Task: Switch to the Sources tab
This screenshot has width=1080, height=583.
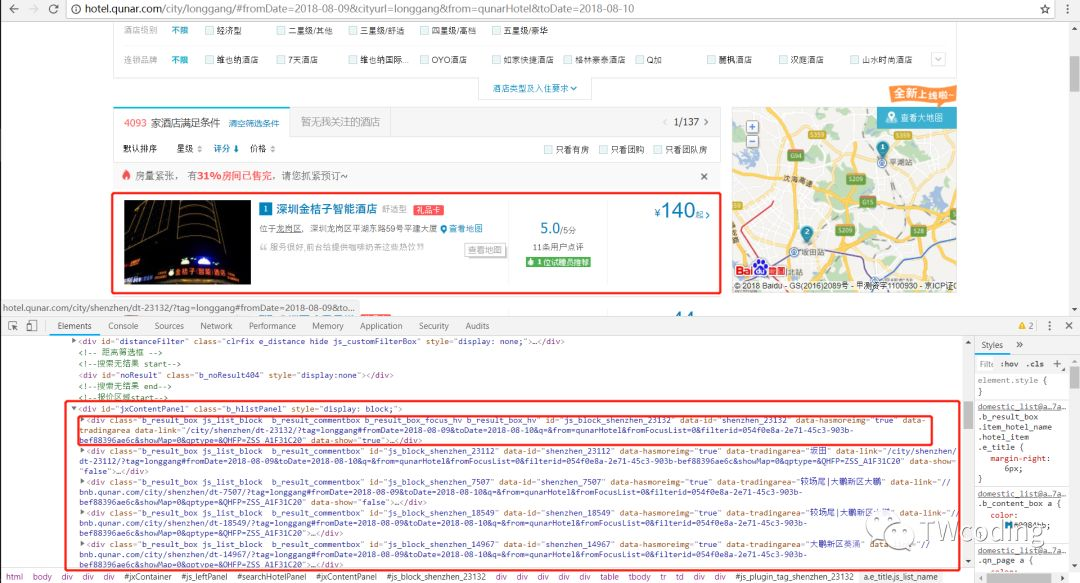Action: pyautogui.click(x=169, y=326)
